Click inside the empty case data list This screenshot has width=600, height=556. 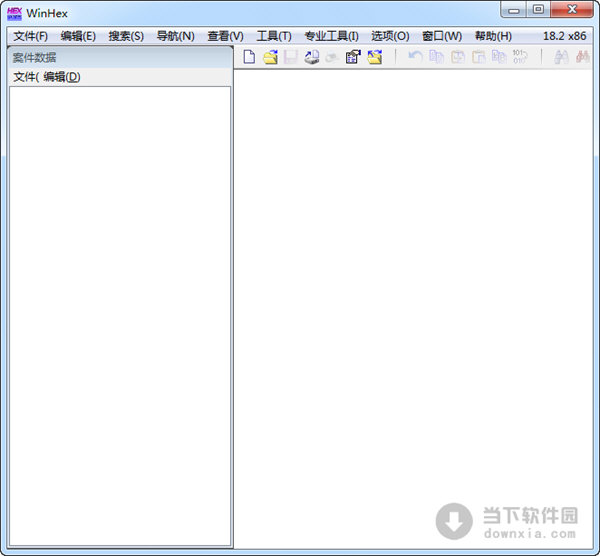(120, 316)
